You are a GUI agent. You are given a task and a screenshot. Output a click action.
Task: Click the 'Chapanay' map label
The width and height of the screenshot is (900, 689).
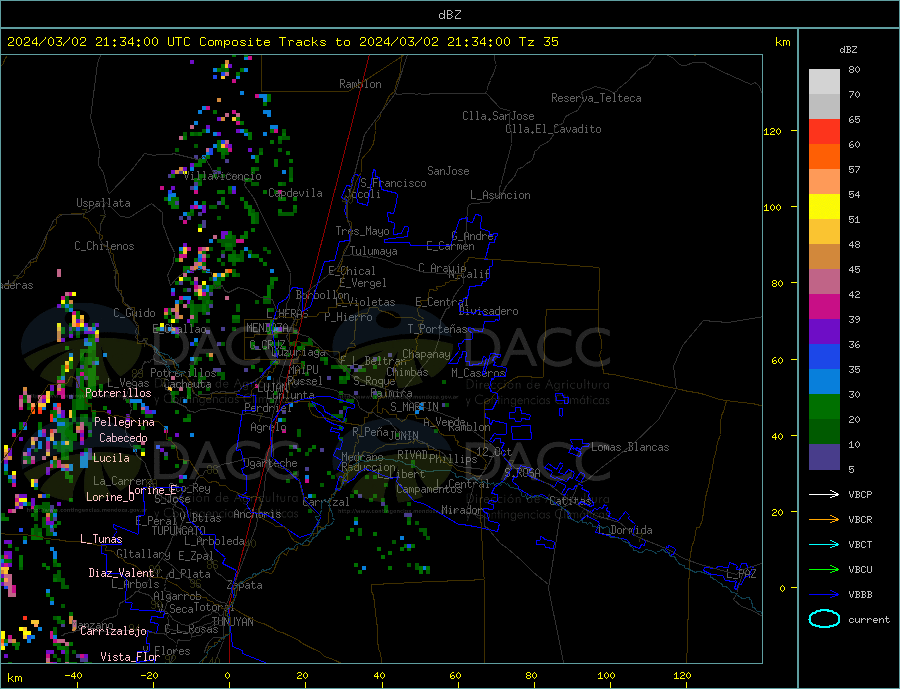tap(426, 354)
